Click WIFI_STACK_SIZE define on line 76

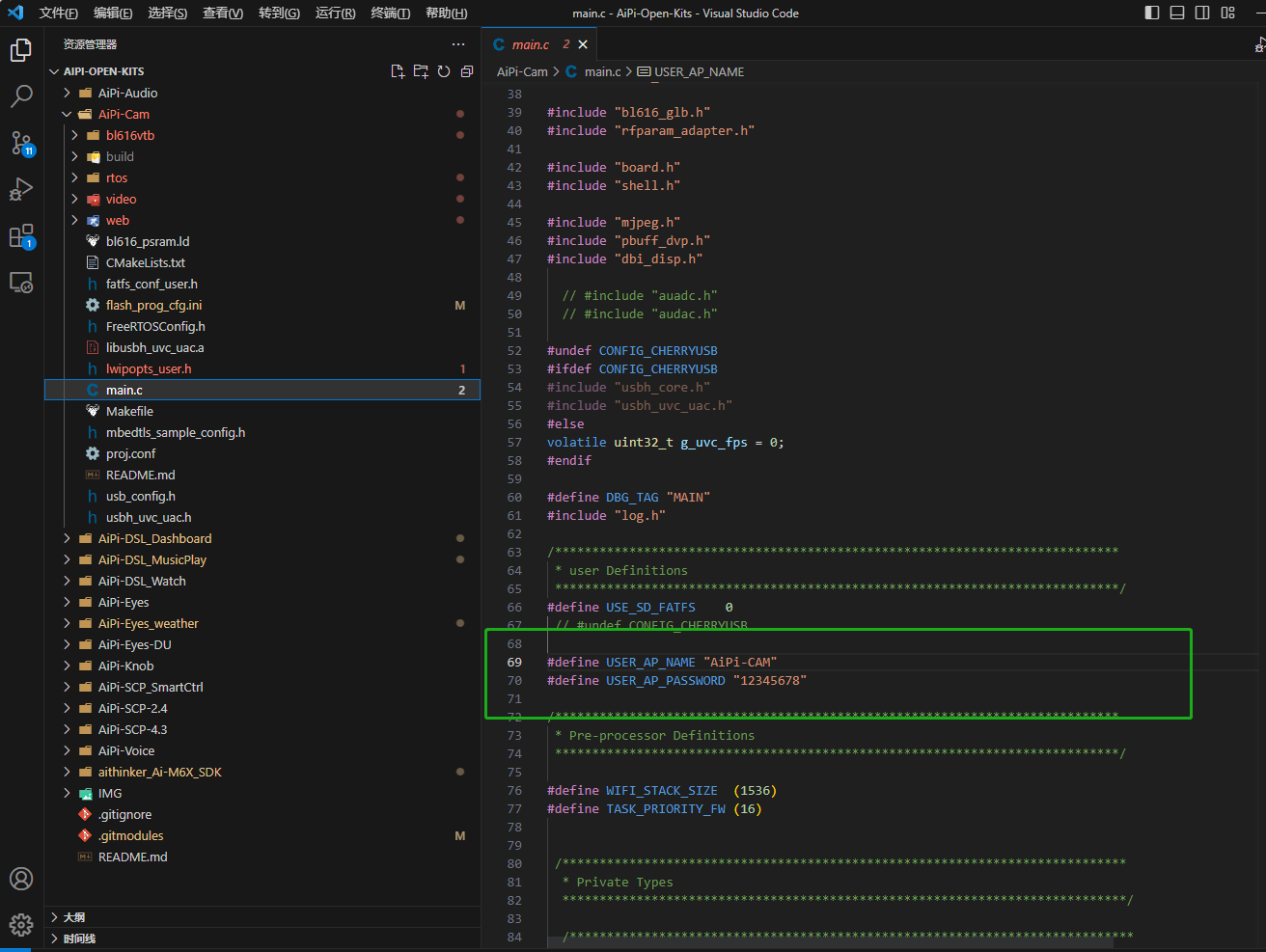coord(661,790)
